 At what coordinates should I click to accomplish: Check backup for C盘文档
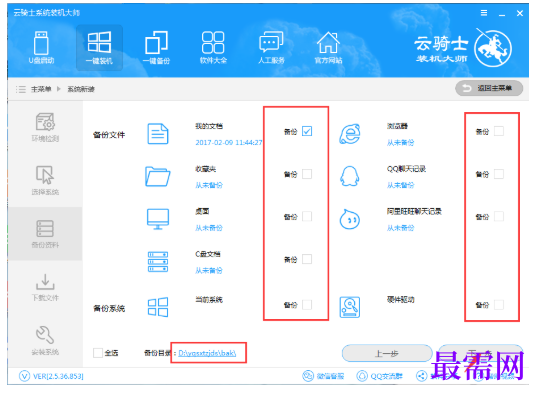pyautogui.click(x=307, y=259)
